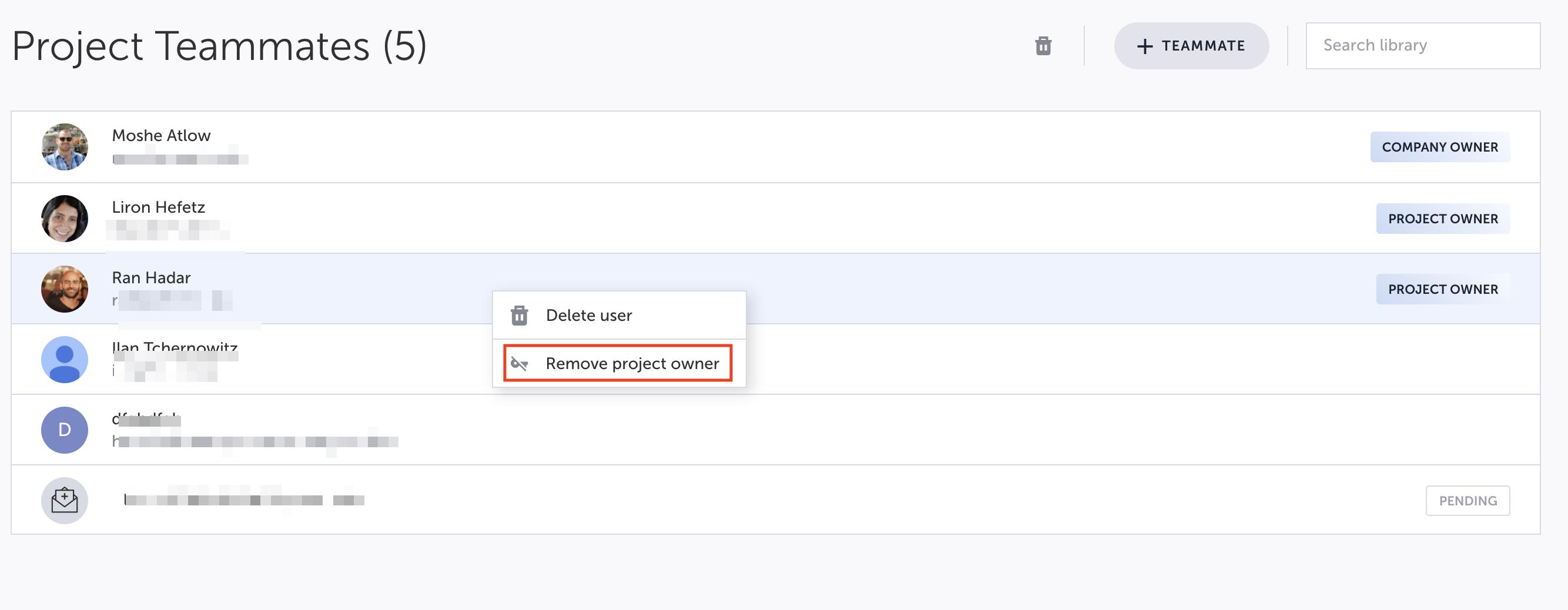Click the purple D avatar icon
Viewport: 1568px width, 610px height.
[65, 430]
